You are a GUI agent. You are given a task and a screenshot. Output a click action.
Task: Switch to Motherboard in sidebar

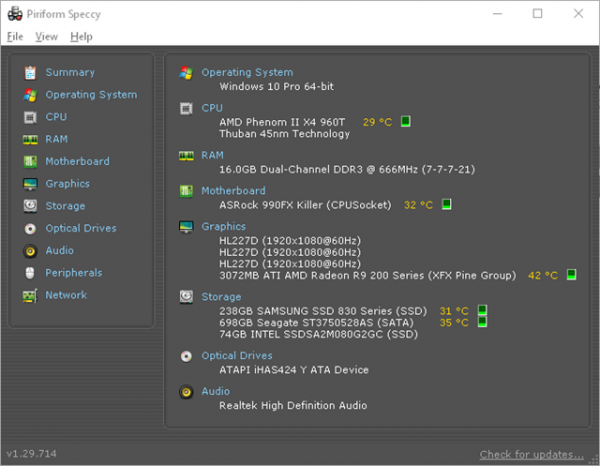77,161
